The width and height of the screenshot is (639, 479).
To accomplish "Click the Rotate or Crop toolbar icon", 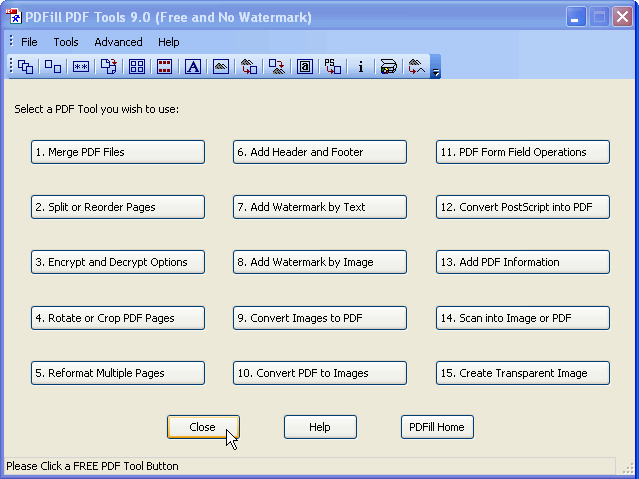I will (x=109, y=66).
